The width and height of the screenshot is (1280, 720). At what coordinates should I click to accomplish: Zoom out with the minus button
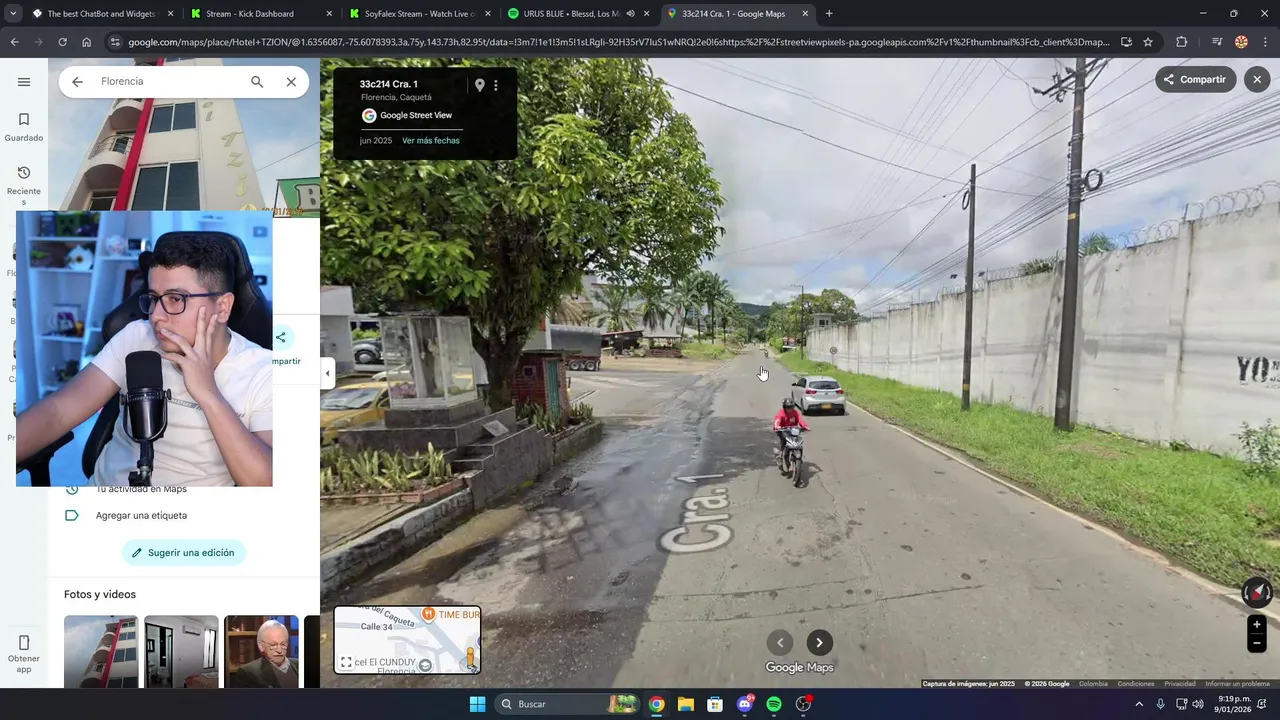[1257, 644]
